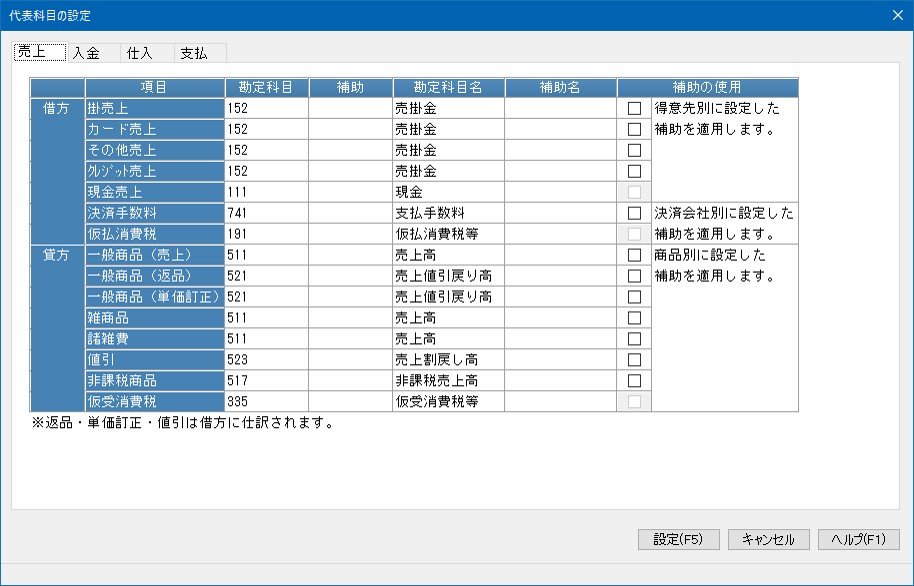Viewport: 914px width, 586px height.
Task: Open help with ヘルプ(F1) button
Action: coord(858,539)
